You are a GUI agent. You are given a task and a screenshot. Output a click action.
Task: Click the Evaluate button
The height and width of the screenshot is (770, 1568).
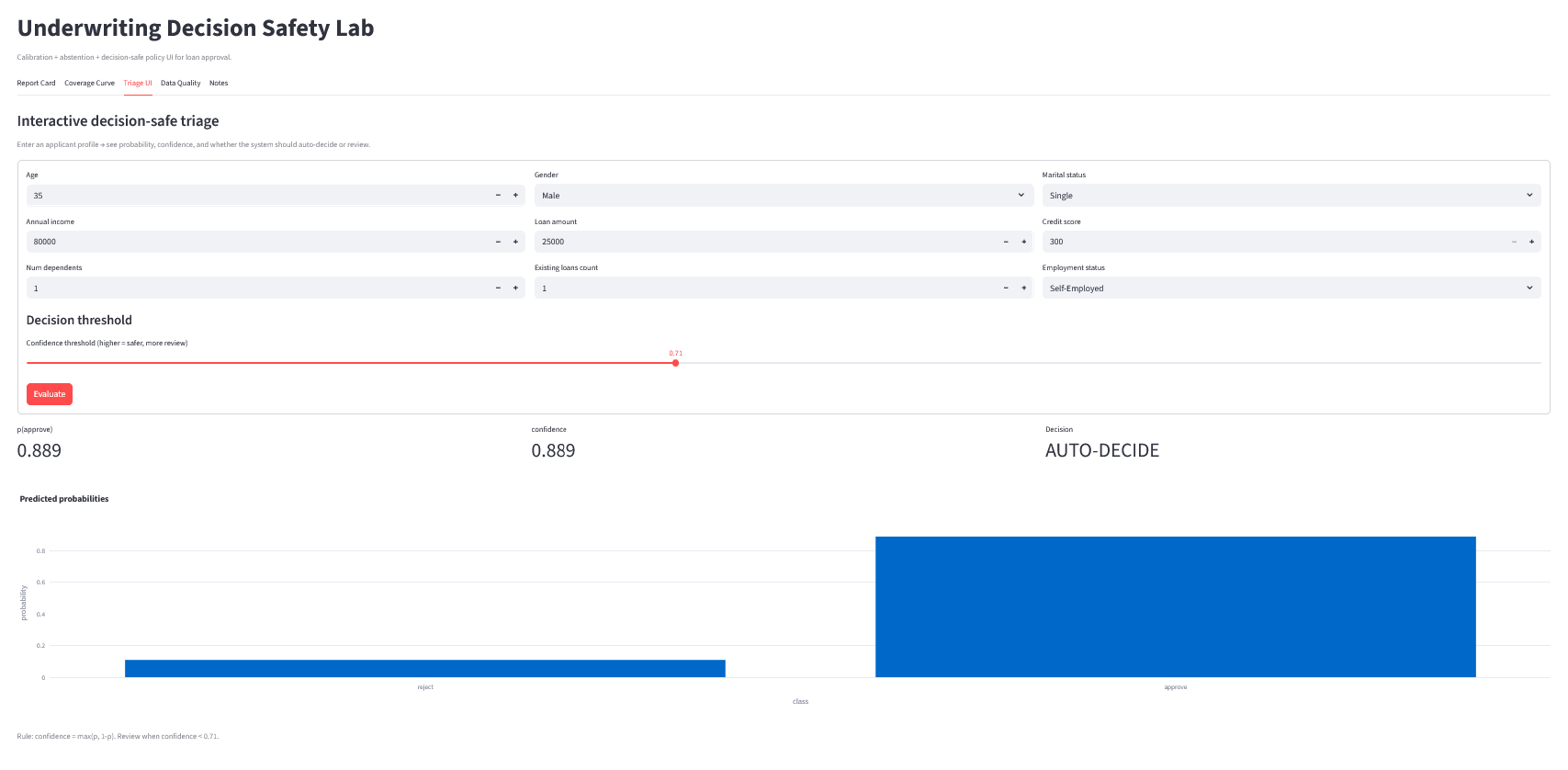[50, 394]
